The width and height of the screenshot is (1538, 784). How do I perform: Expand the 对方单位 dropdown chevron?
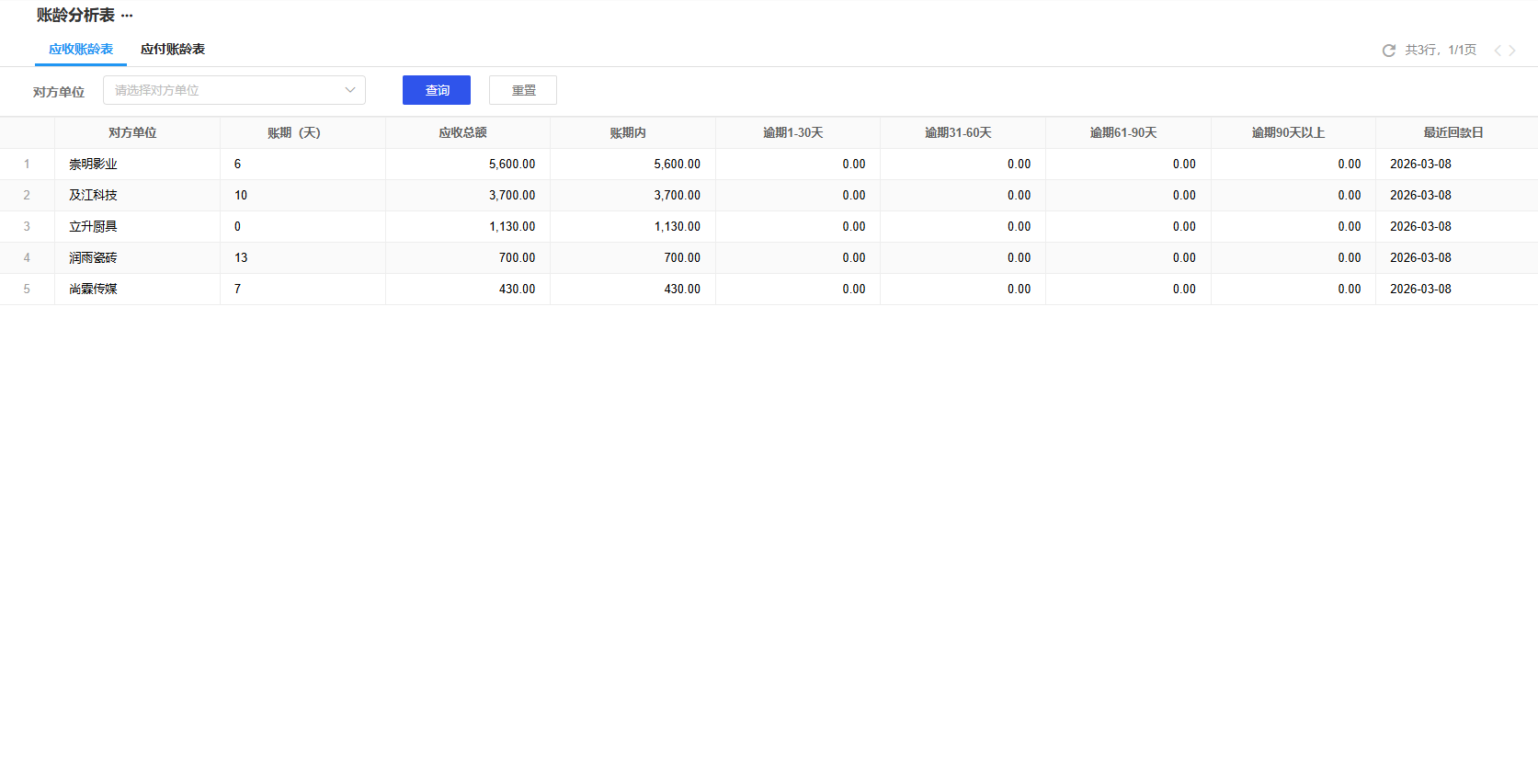[x=350, y=90]
